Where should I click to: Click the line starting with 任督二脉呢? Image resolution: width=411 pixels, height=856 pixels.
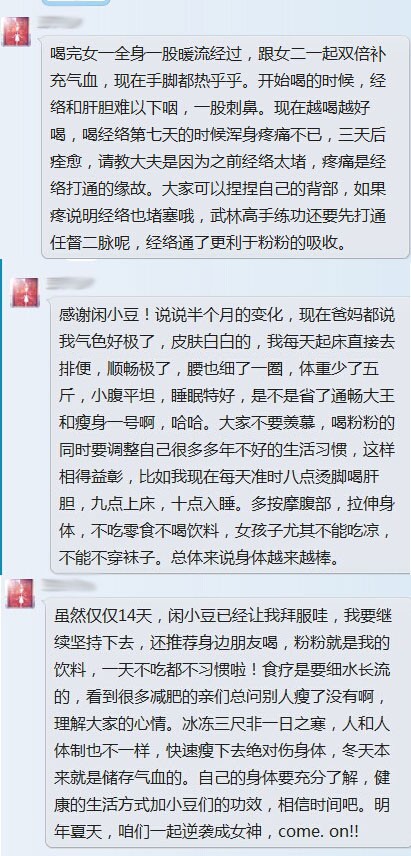pos(198,242)
